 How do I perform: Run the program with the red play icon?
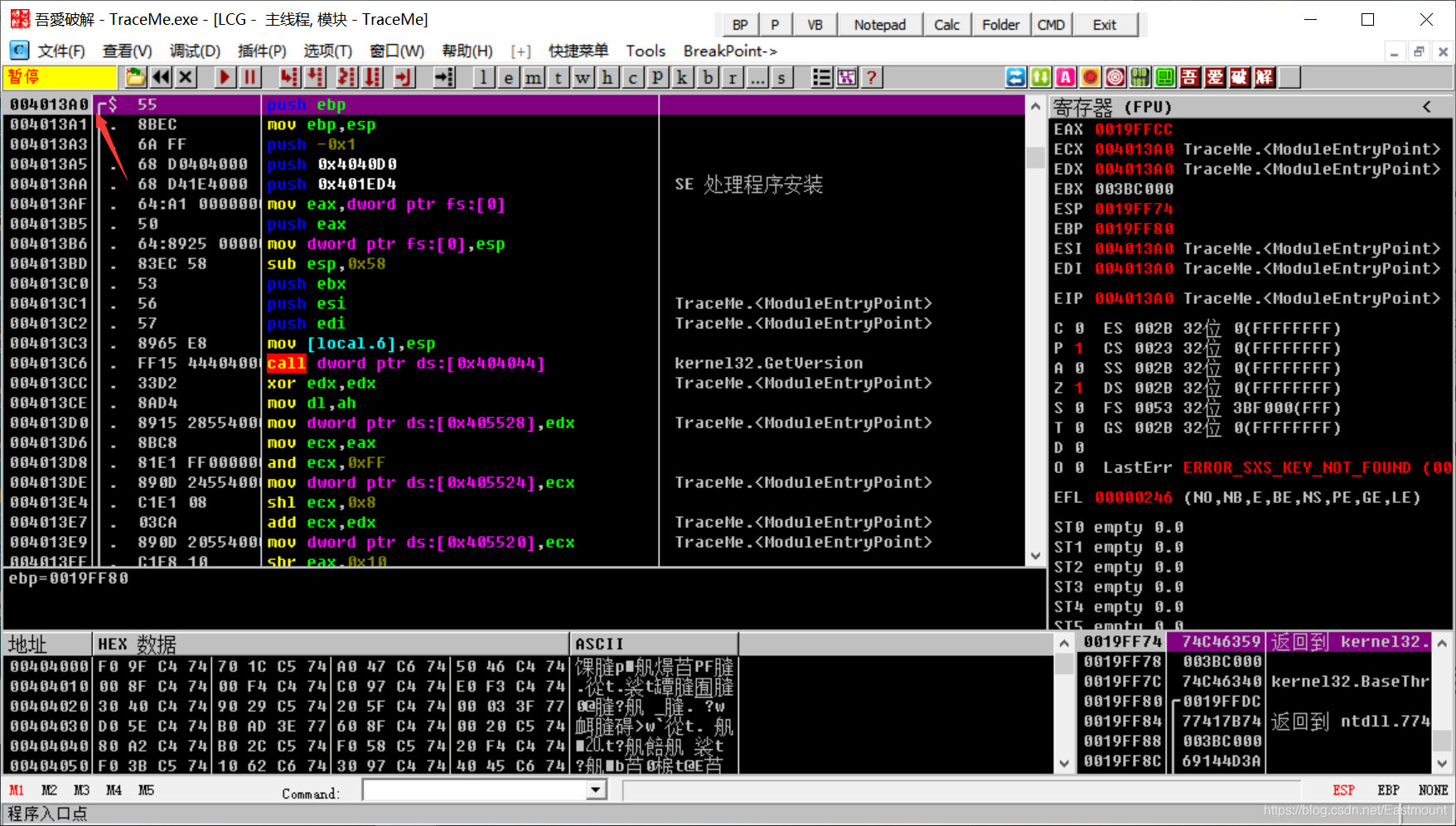click(x=225, y=77)
